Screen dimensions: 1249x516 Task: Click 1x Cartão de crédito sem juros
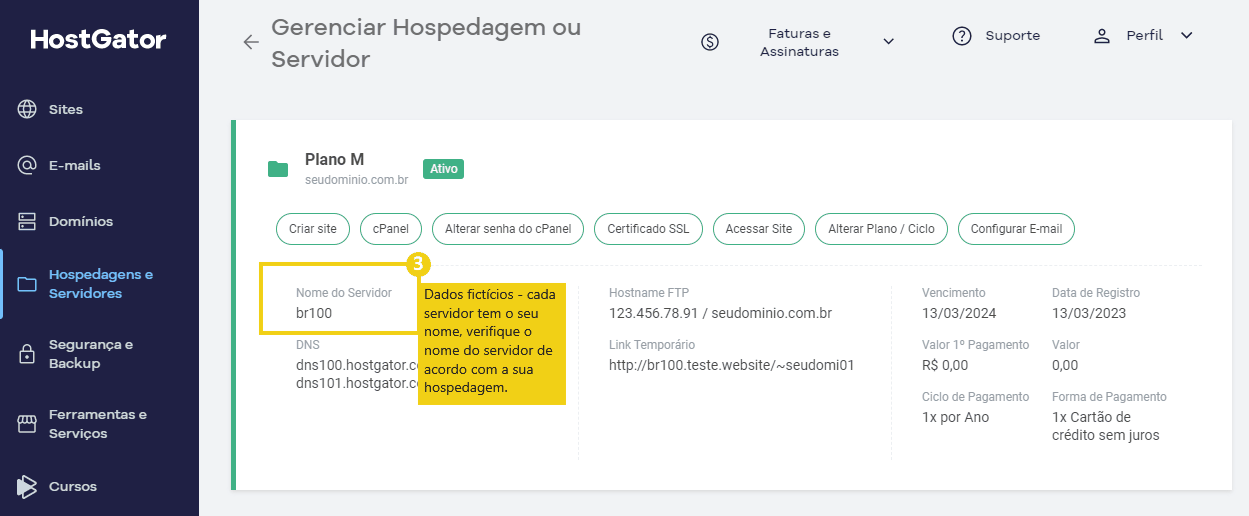pyautogui.click(x=1106, y=426)
